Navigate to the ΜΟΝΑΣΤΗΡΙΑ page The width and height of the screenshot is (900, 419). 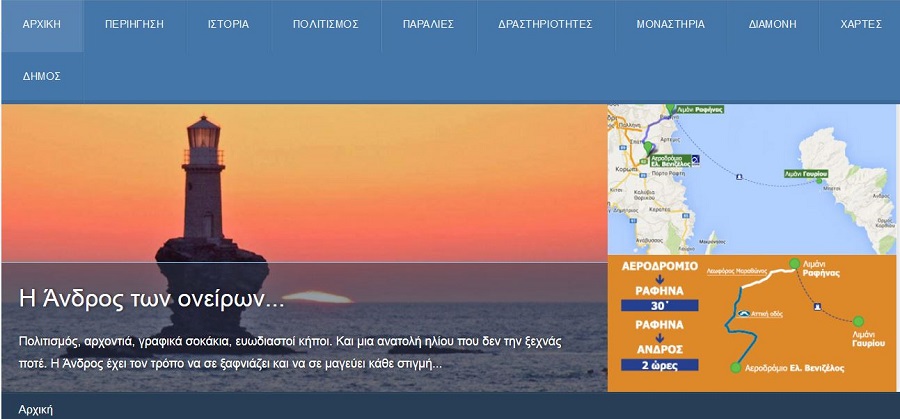pos(670,25)
